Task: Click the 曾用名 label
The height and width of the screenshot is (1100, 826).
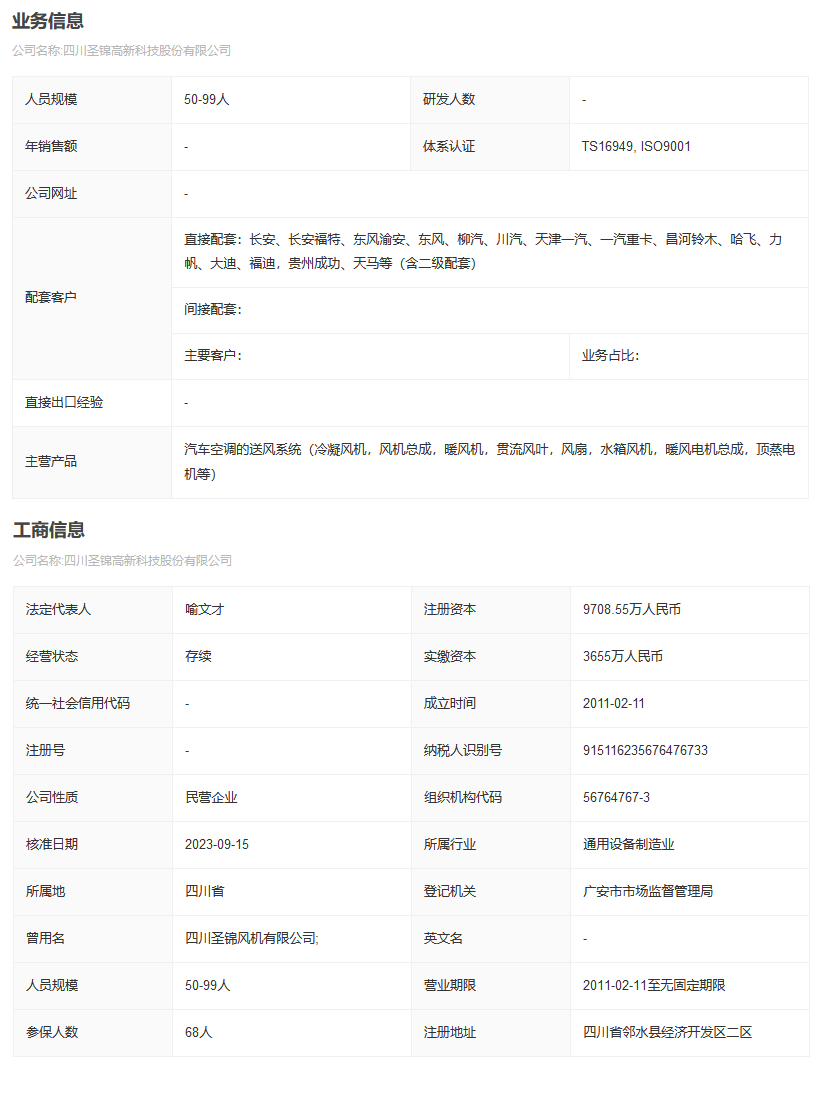Action: (46, 939)
